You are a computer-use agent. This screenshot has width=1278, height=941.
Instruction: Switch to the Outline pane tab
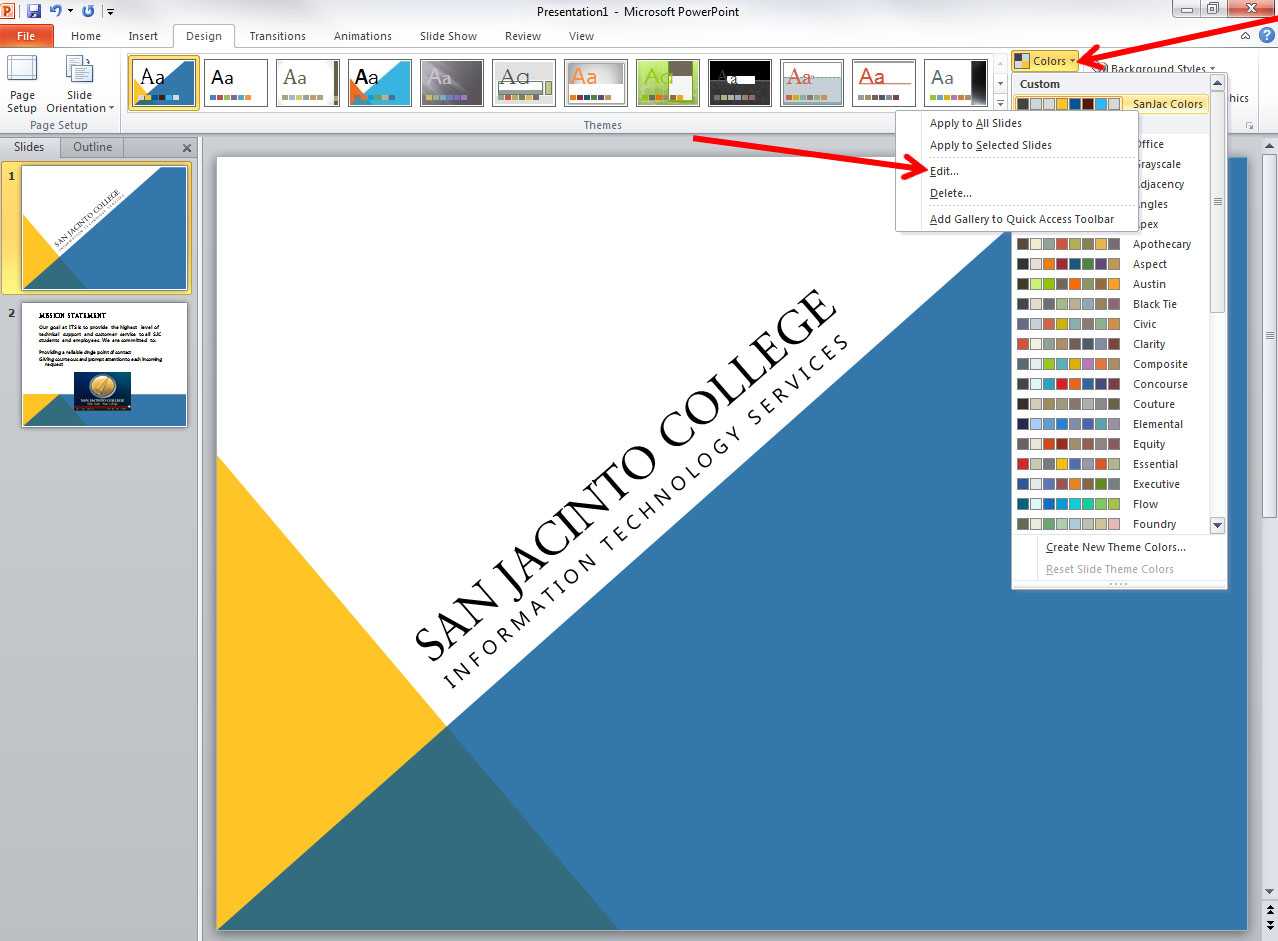(x=92, y=147)
